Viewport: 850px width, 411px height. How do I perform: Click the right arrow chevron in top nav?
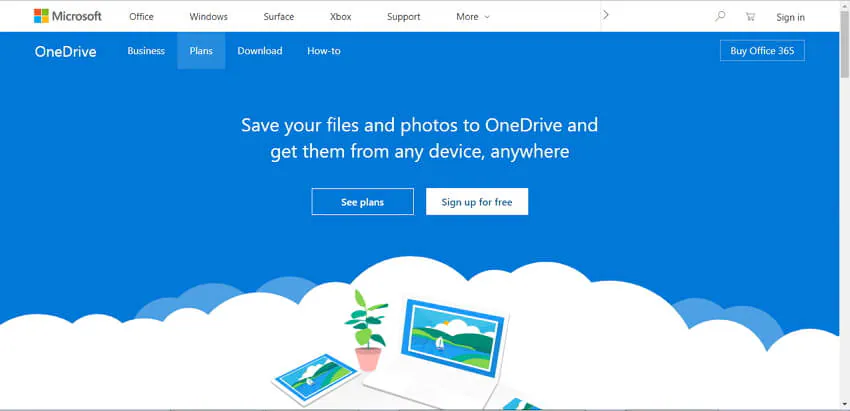(606, 15)
